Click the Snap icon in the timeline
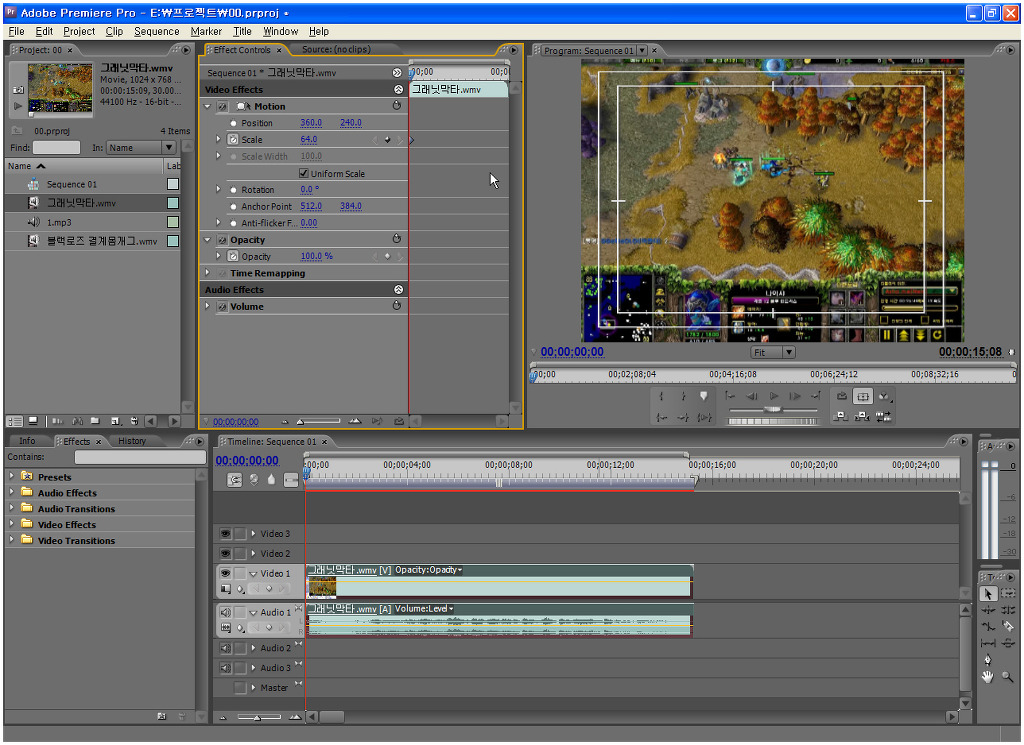 tap(235, 480)
